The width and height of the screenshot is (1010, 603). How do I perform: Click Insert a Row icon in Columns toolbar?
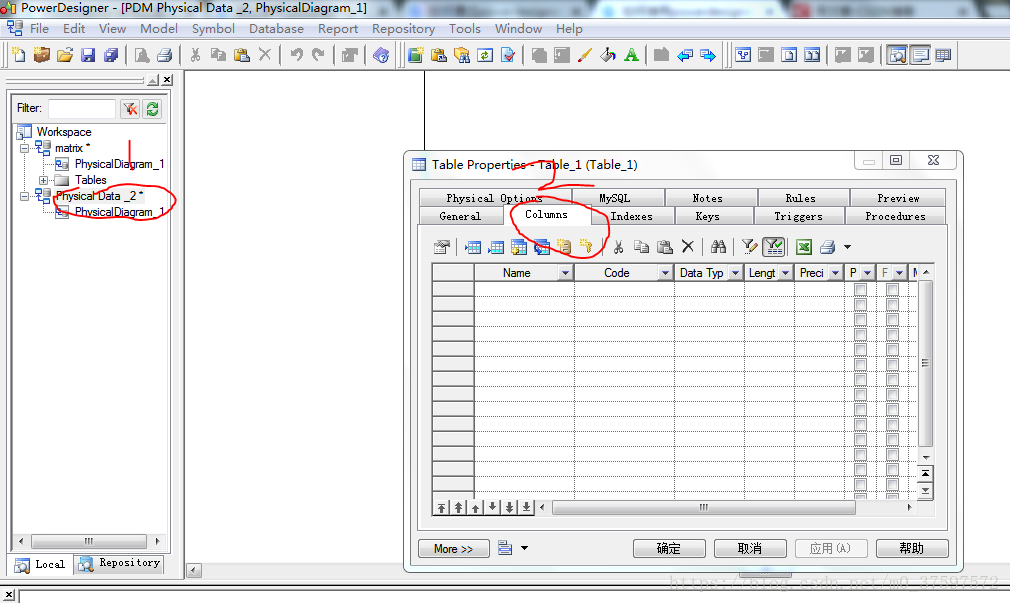click(x=473, y=247)
